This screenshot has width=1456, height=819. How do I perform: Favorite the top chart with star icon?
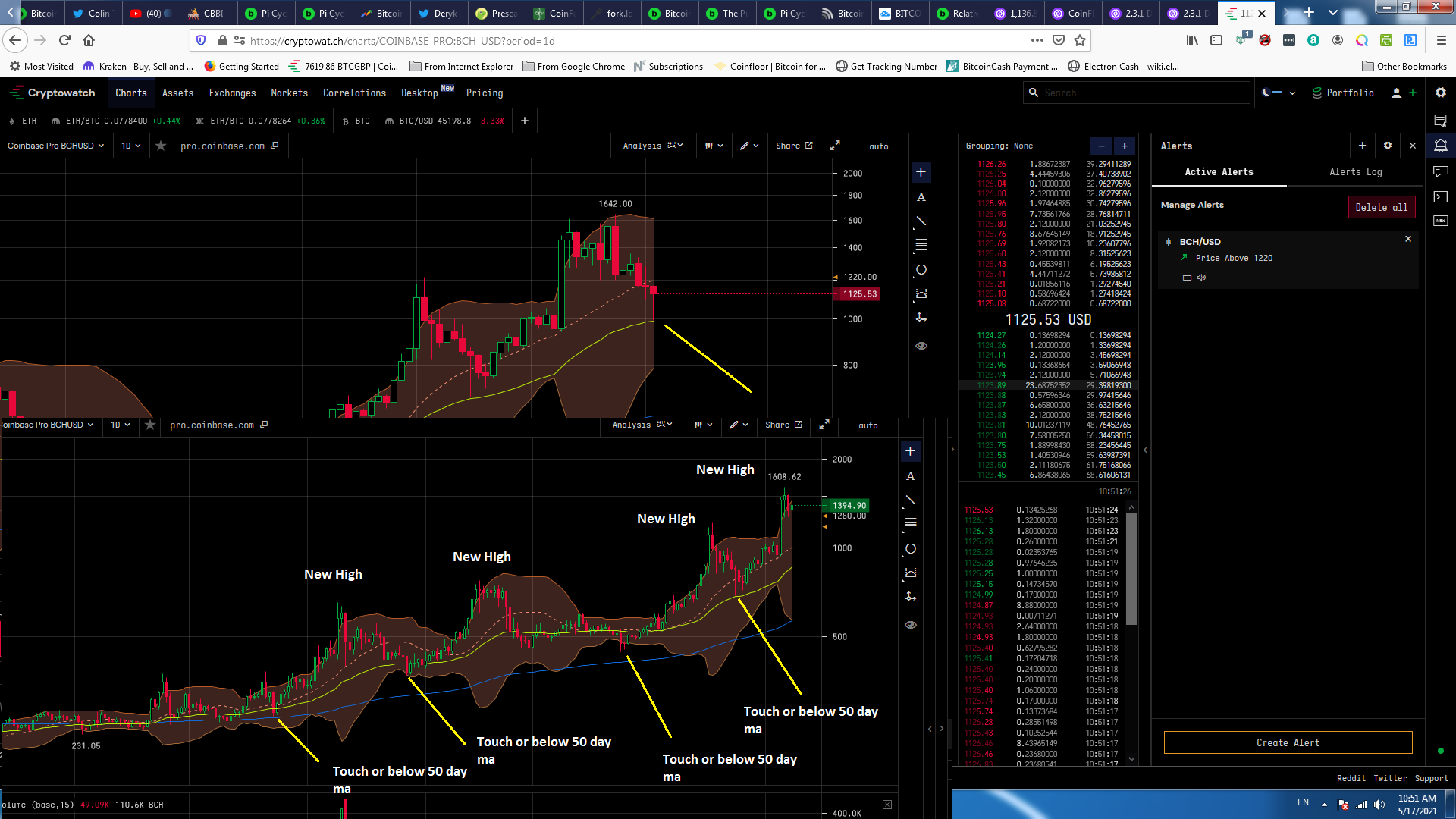pyautogui.click(x=161, y=146)
